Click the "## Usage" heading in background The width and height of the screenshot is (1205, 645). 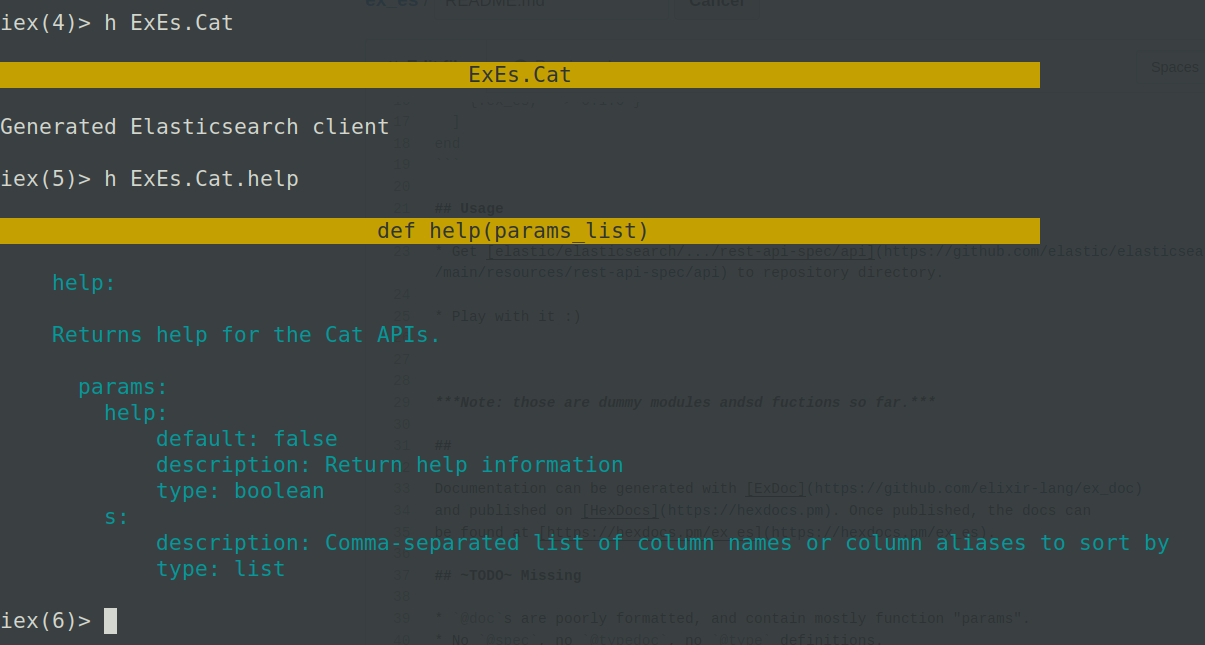(x=469, y=208)
